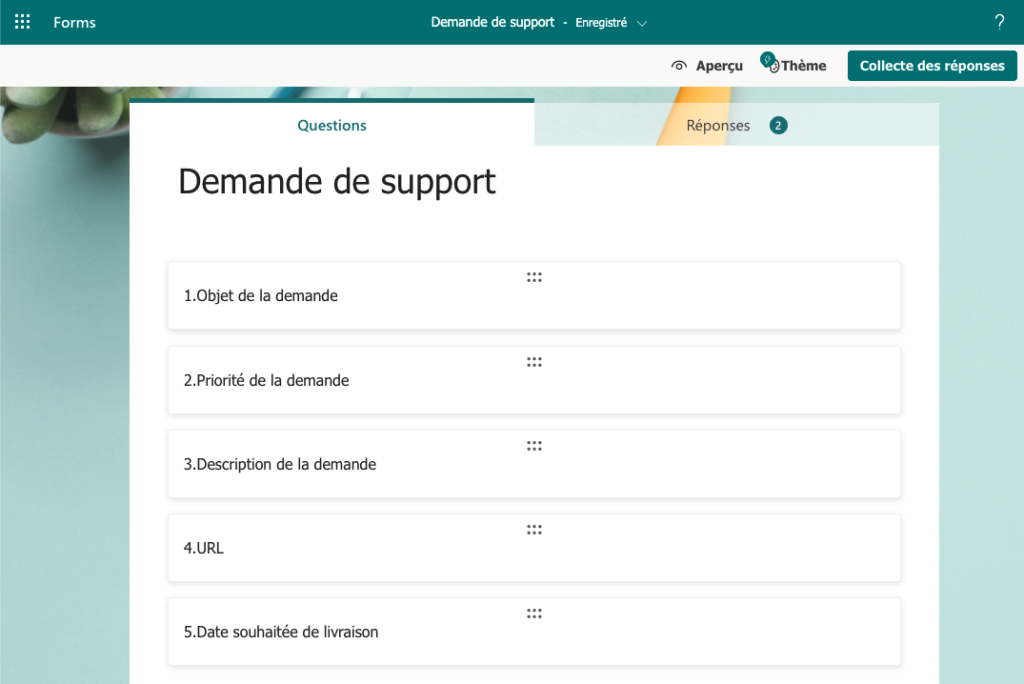Click the Aperçu eye icon
1024x684 pixels.
click(x=679, y=66)
